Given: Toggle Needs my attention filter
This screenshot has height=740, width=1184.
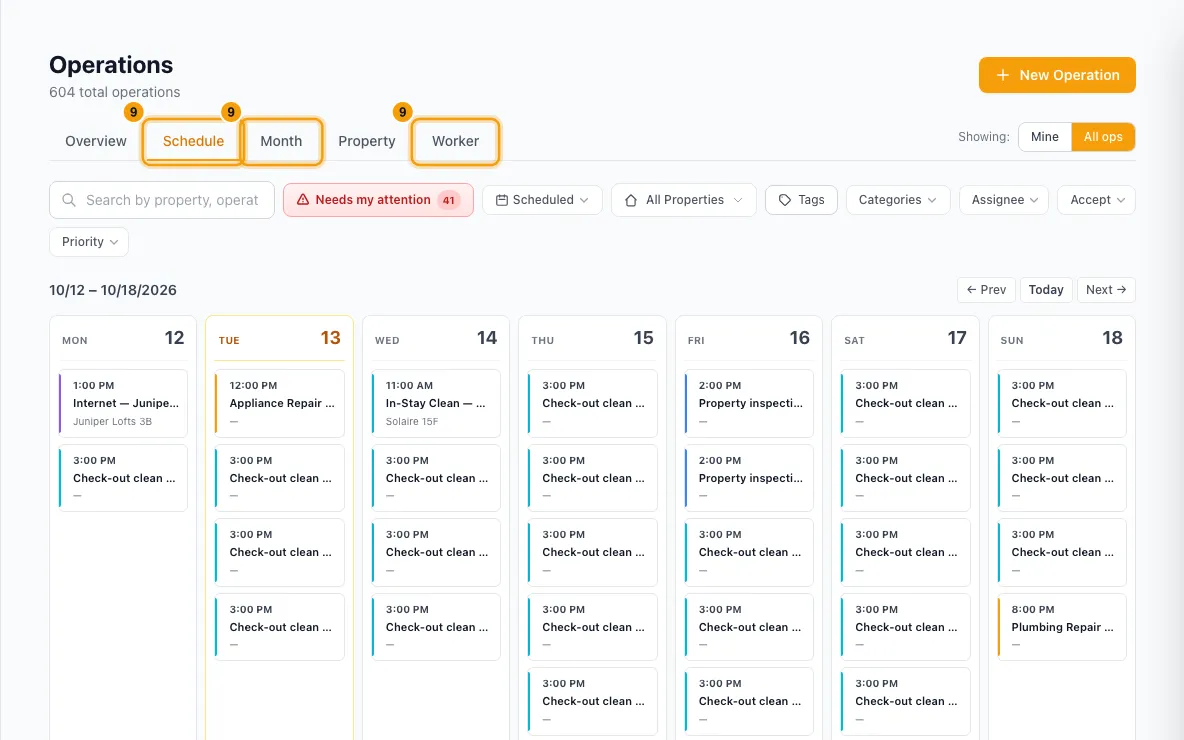Looking at the screenshot, I should pyautogui.click(x=378, y=200).
